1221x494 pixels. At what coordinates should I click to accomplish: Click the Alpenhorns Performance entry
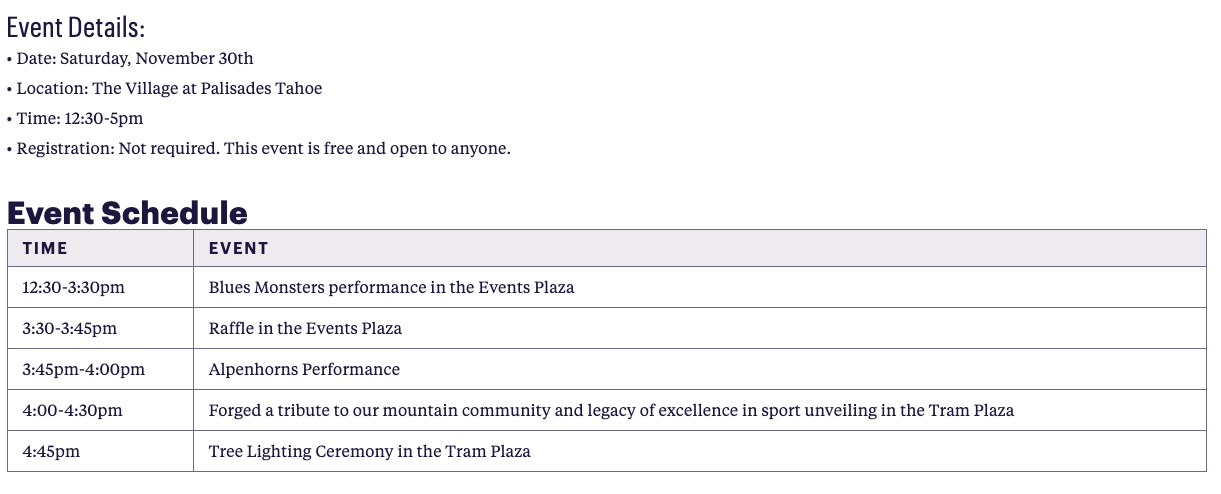[304, 369]
